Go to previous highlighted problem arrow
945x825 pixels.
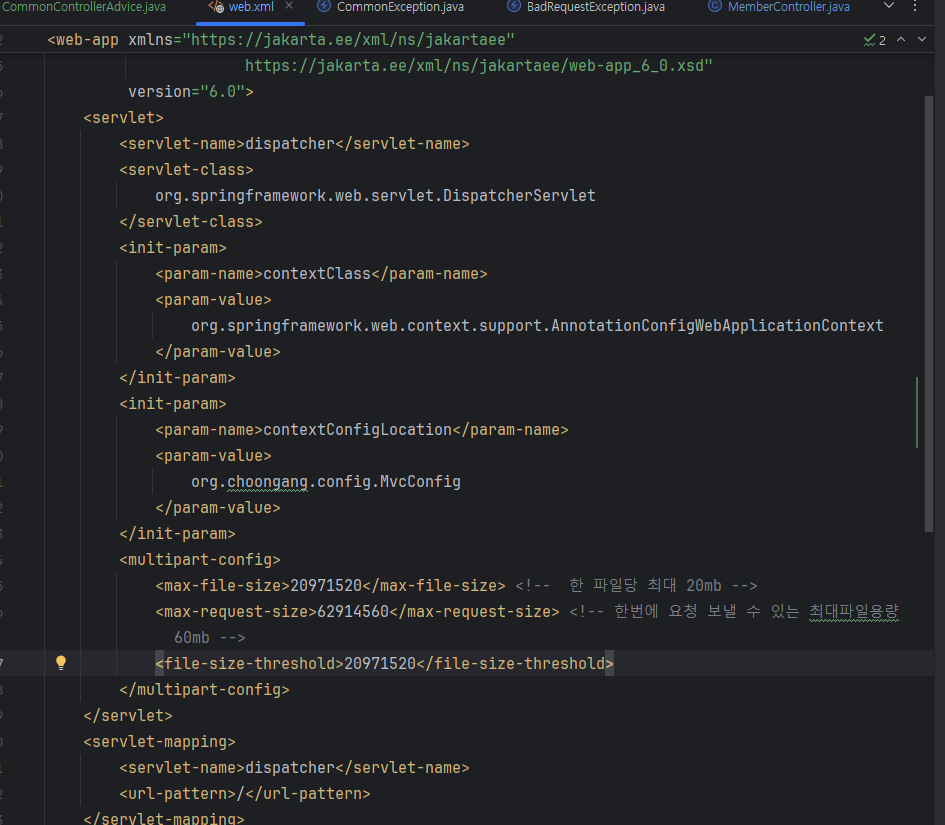tap(901, 40)
